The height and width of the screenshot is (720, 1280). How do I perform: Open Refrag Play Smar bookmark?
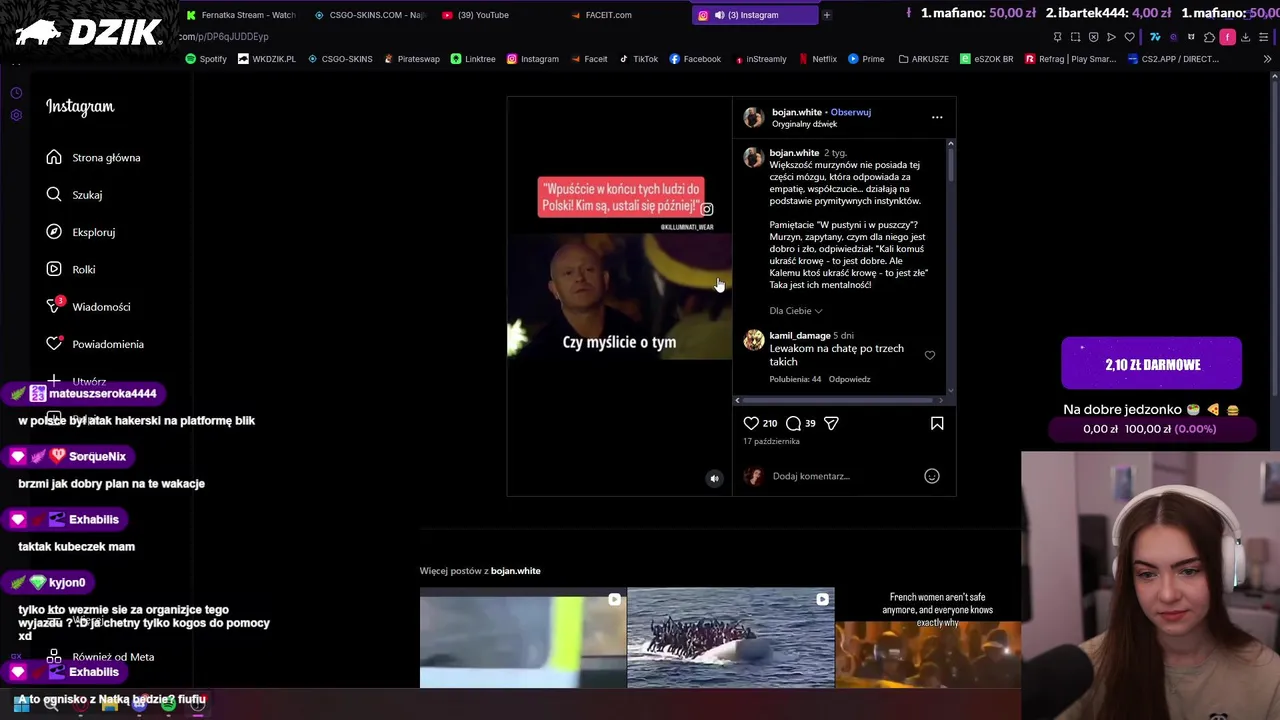1070,59
